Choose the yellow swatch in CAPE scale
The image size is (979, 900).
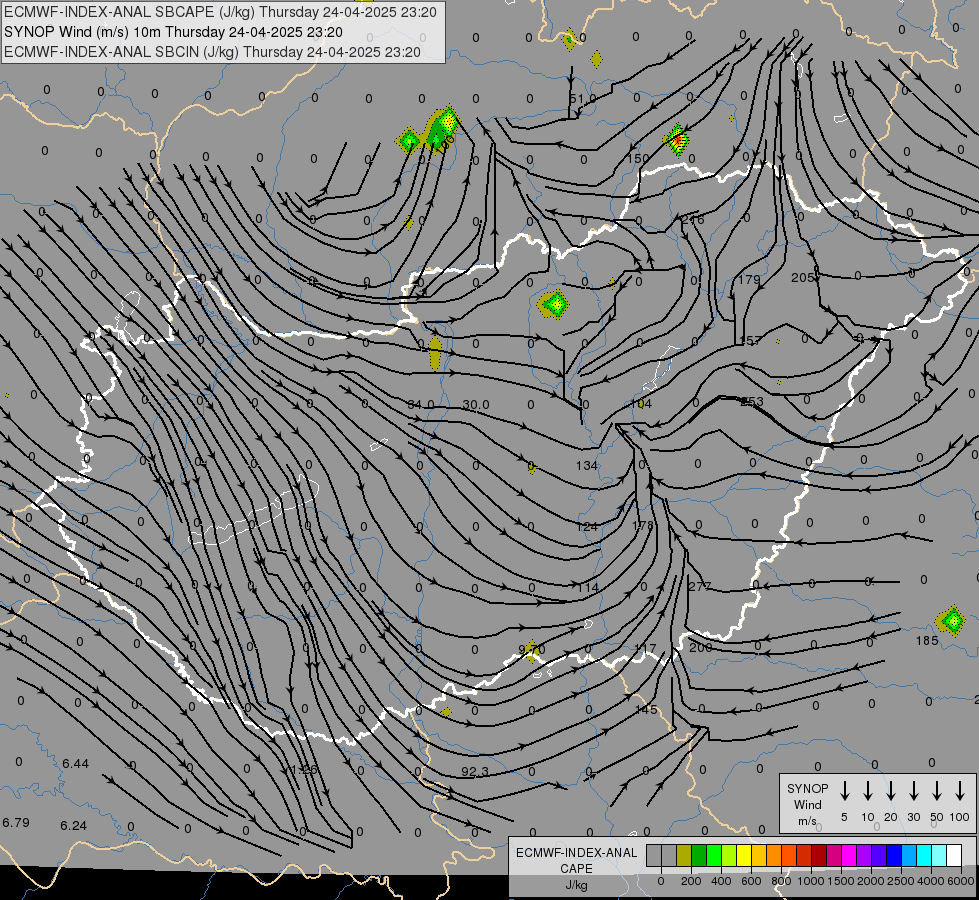coord(744,855)
